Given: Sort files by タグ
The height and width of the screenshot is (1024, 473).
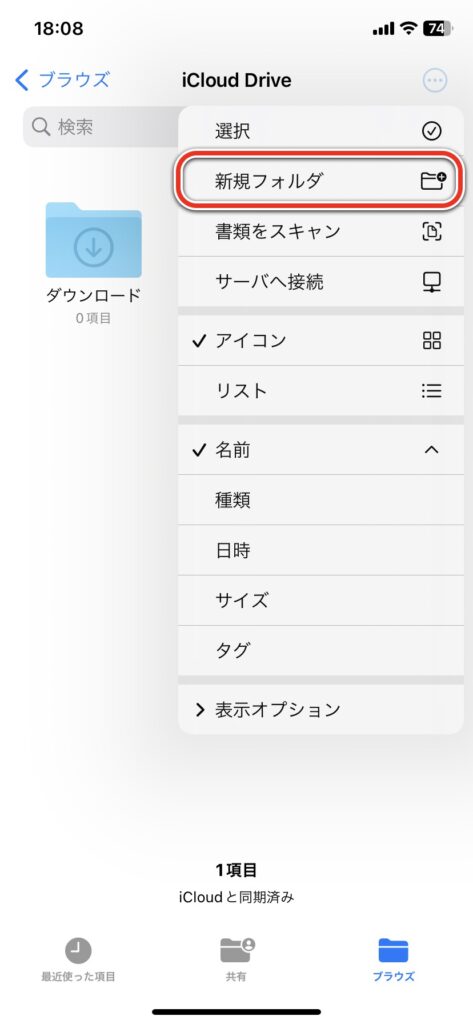Looking at the screenshot, I should coord(321,650).
